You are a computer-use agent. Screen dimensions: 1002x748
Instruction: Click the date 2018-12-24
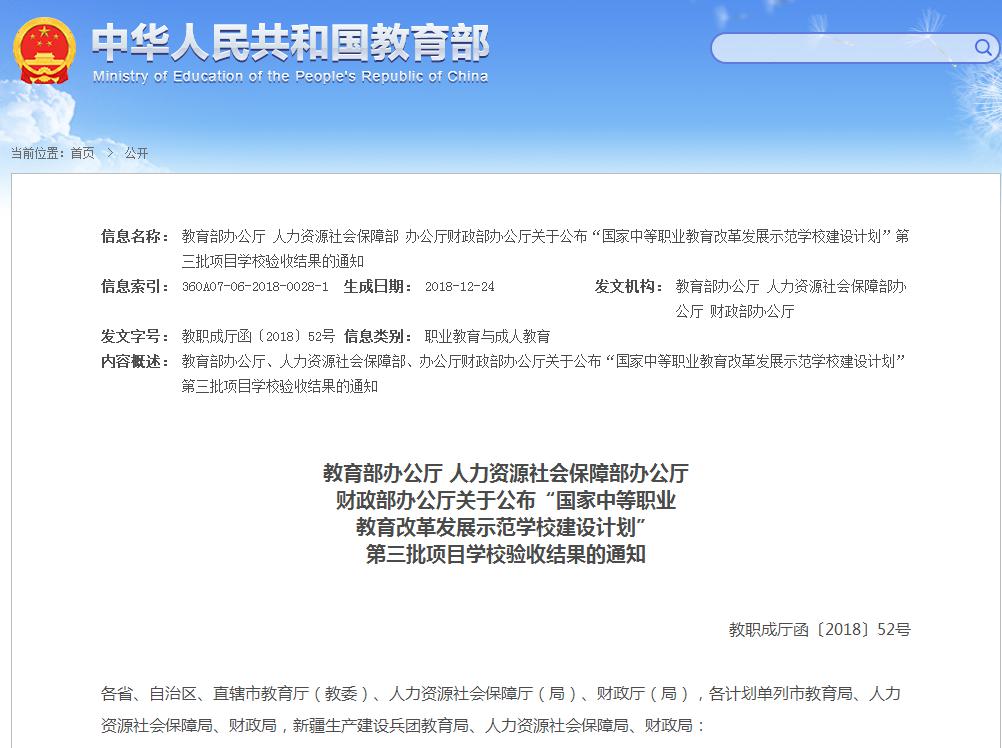[x=459, y=287]
